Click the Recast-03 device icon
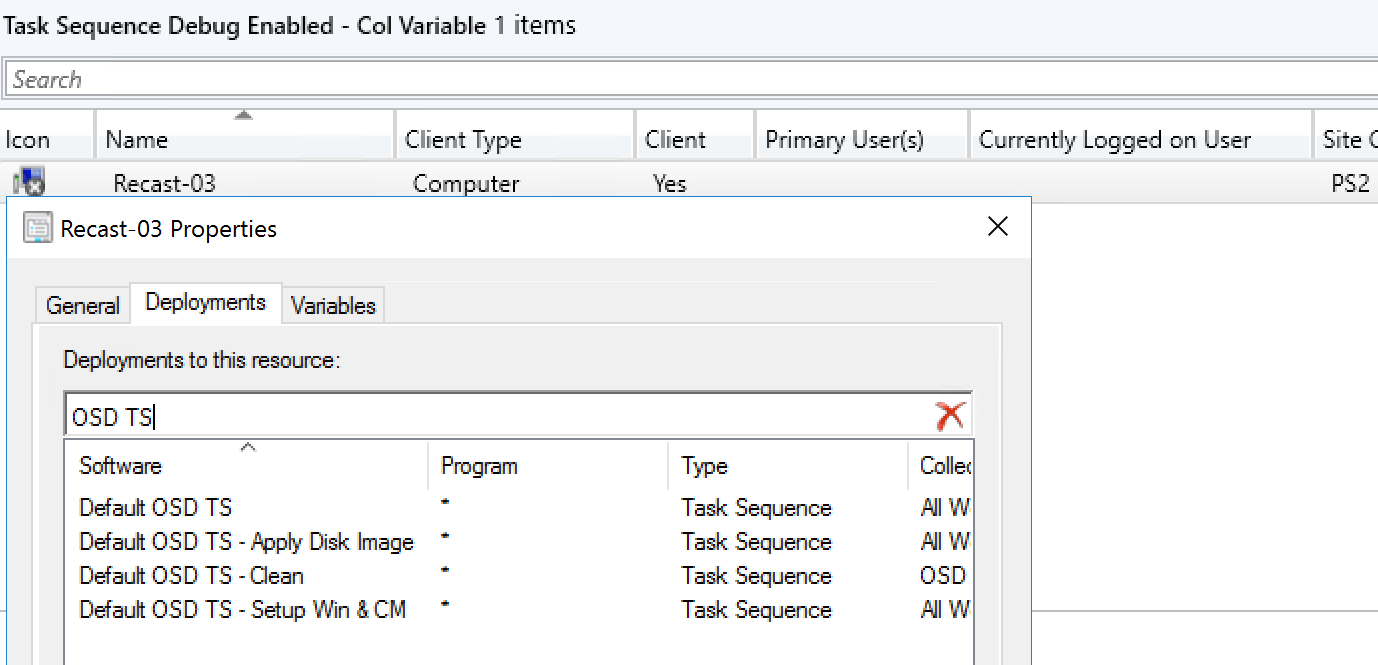This screenshot has height=665, width=1378. [x=27, y=183]
